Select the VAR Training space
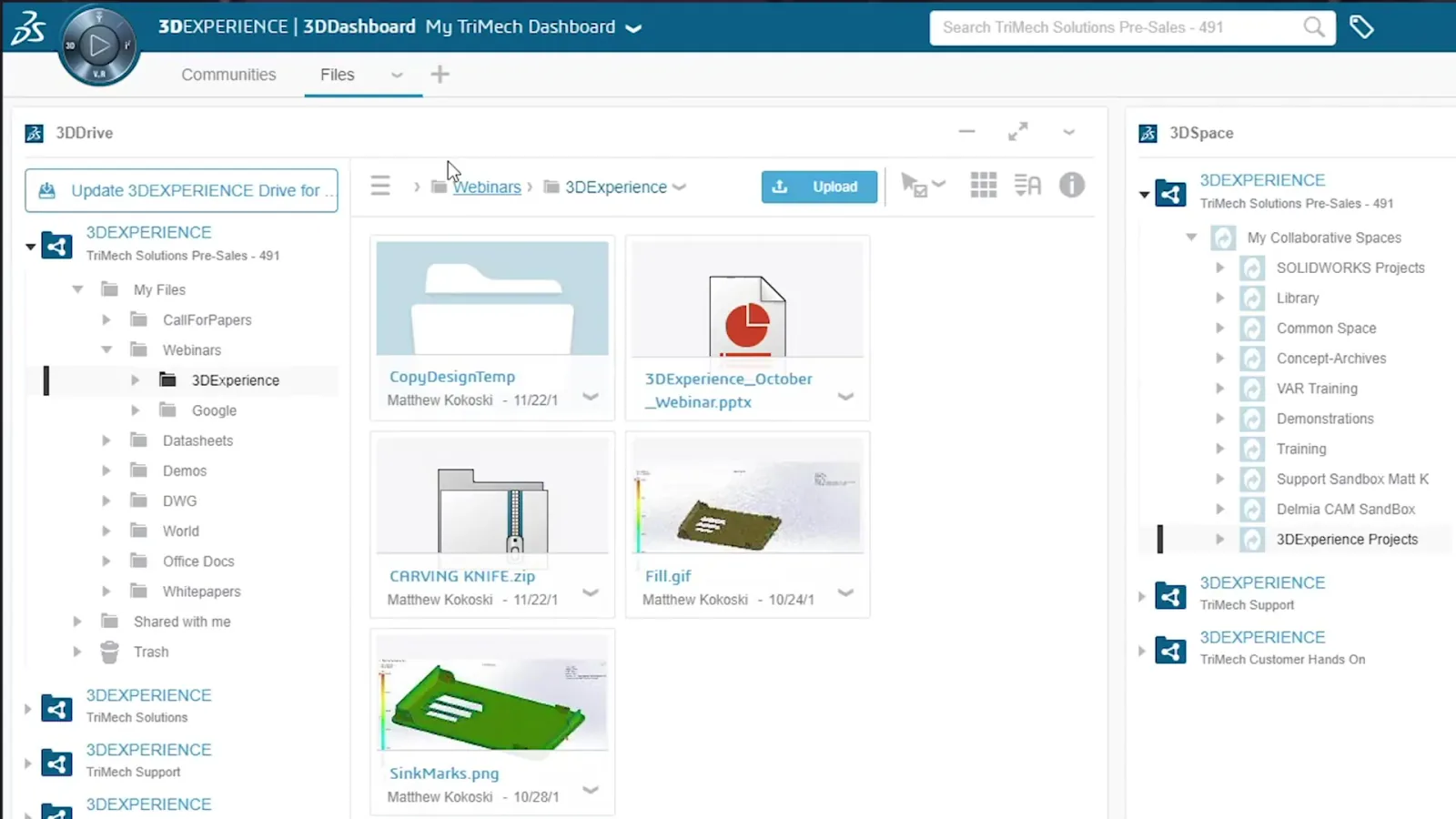This screenshot has height=819, width=1456. pyautogui.click(x=1317, y=389)
